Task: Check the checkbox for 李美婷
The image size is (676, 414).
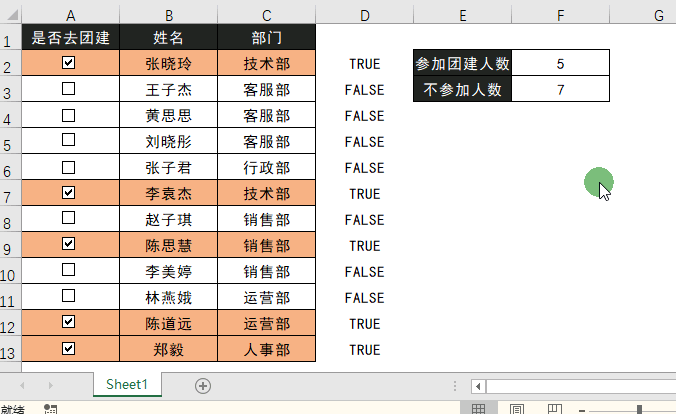Action: click(68, 270)
